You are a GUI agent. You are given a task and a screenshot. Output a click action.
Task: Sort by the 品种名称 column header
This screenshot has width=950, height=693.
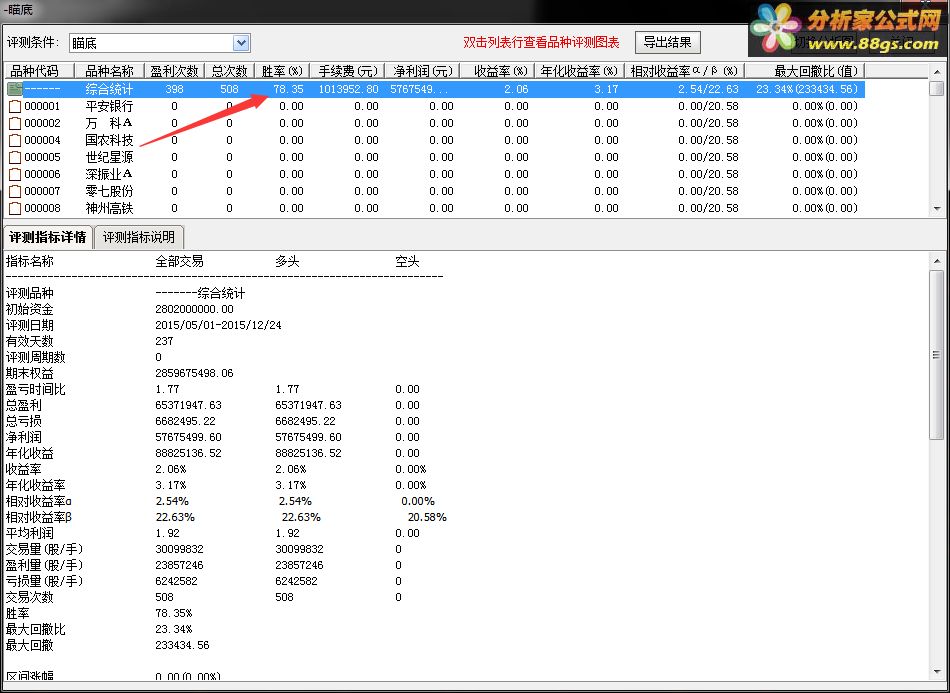pyautogui.click(x=109, y=71)
